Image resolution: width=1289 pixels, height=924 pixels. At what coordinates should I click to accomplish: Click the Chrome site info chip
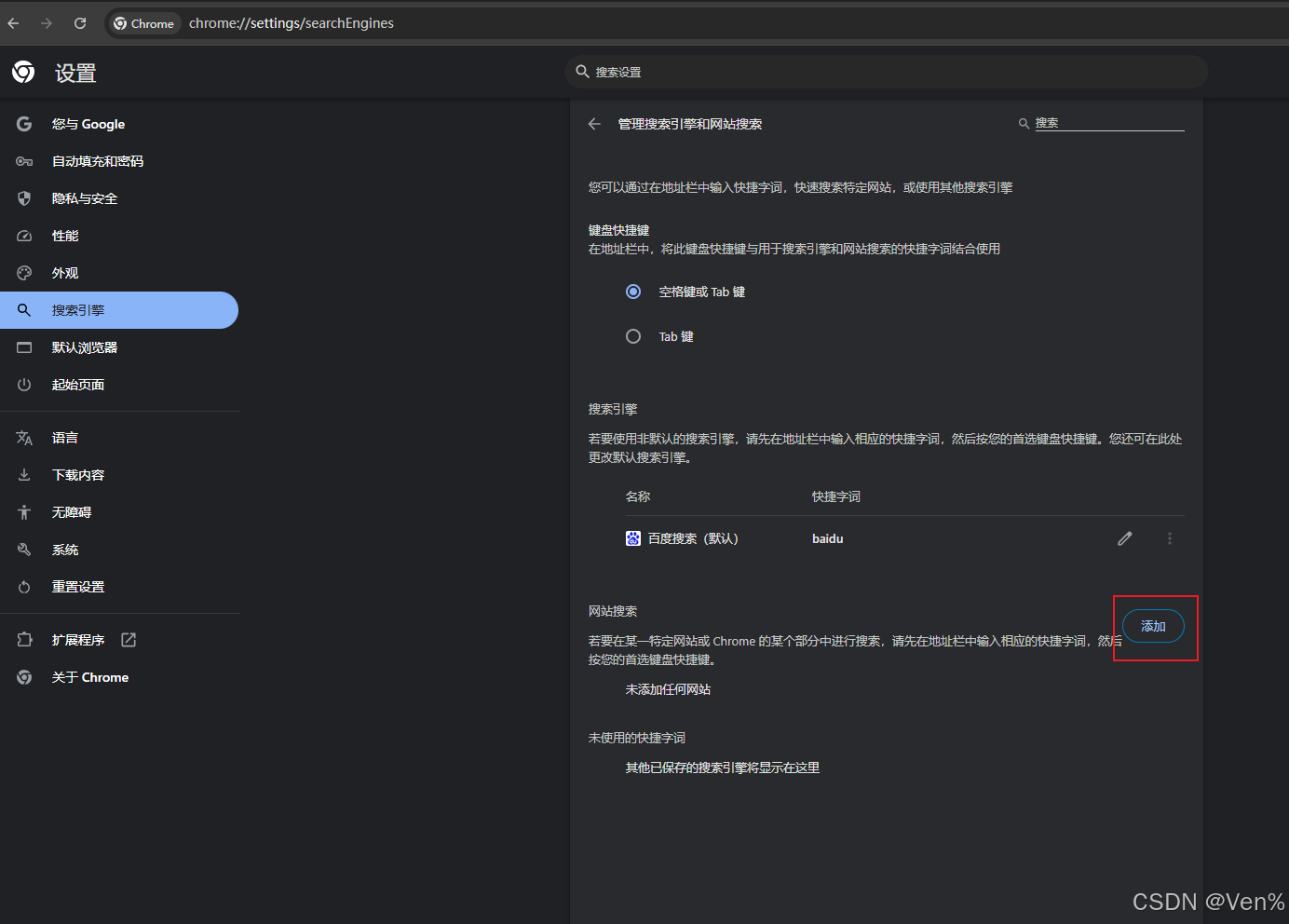(144, 23)
